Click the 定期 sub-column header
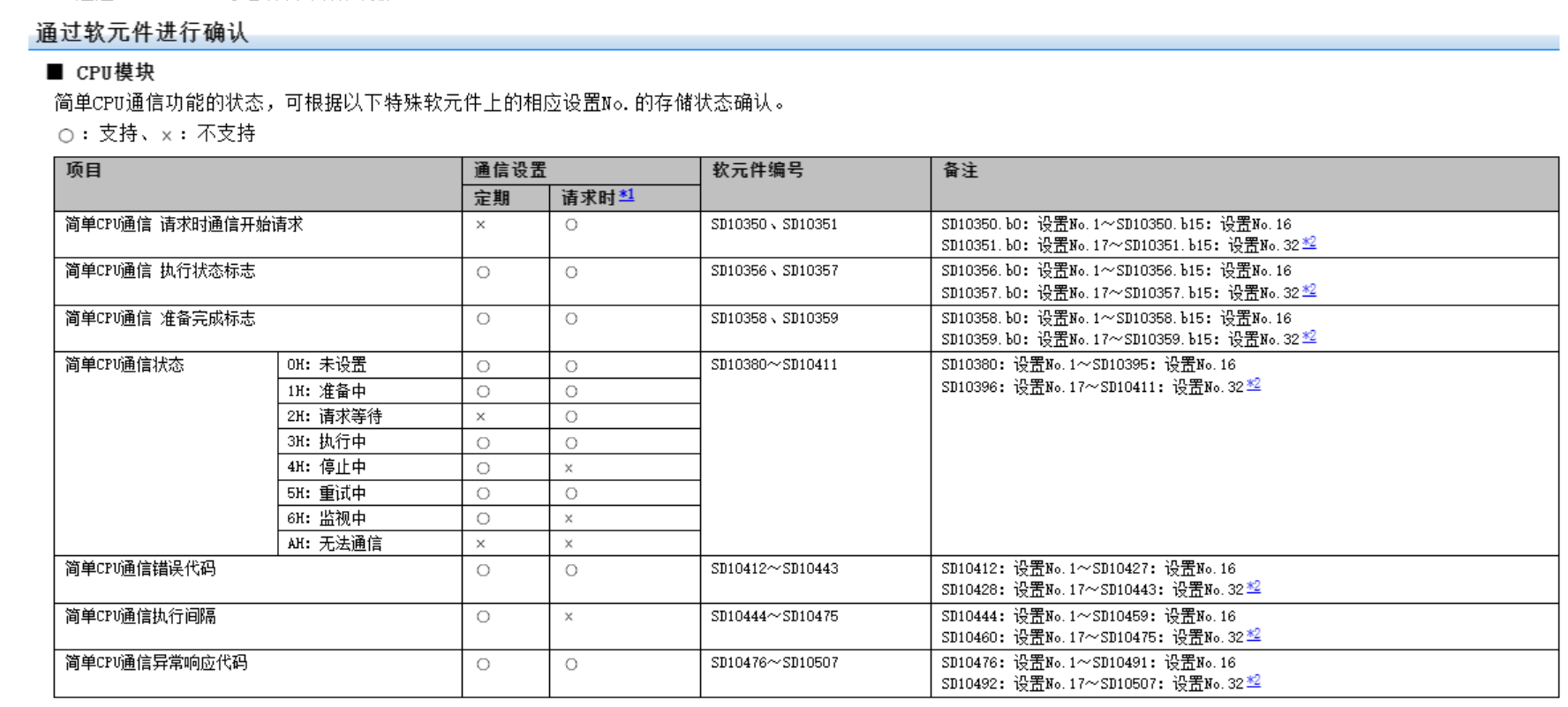1568x707 pixels. 492,198
